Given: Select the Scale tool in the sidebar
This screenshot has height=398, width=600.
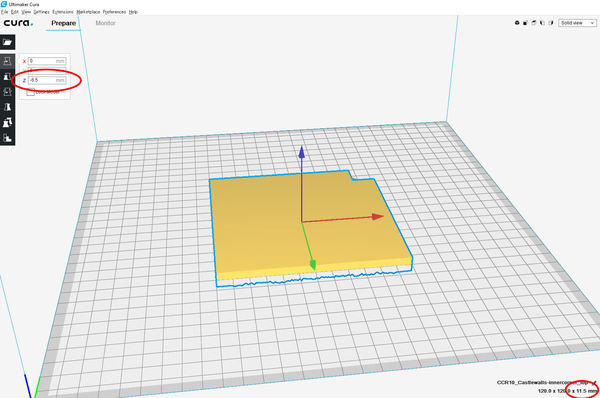Looking at the screenshot, I should coord(7,77).
